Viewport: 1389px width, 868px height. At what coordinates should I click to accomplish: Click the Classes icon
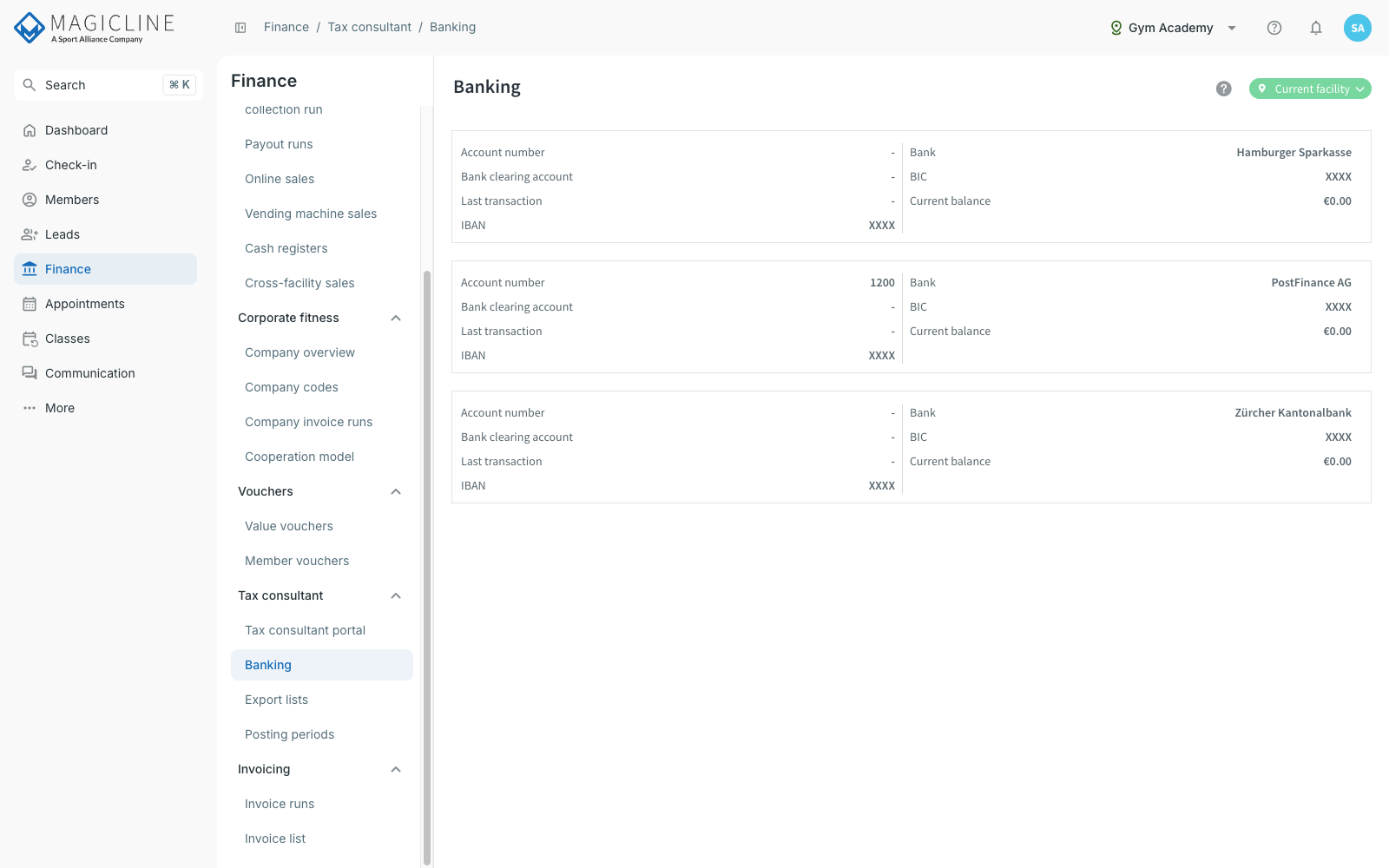click(x=30, y=339)
